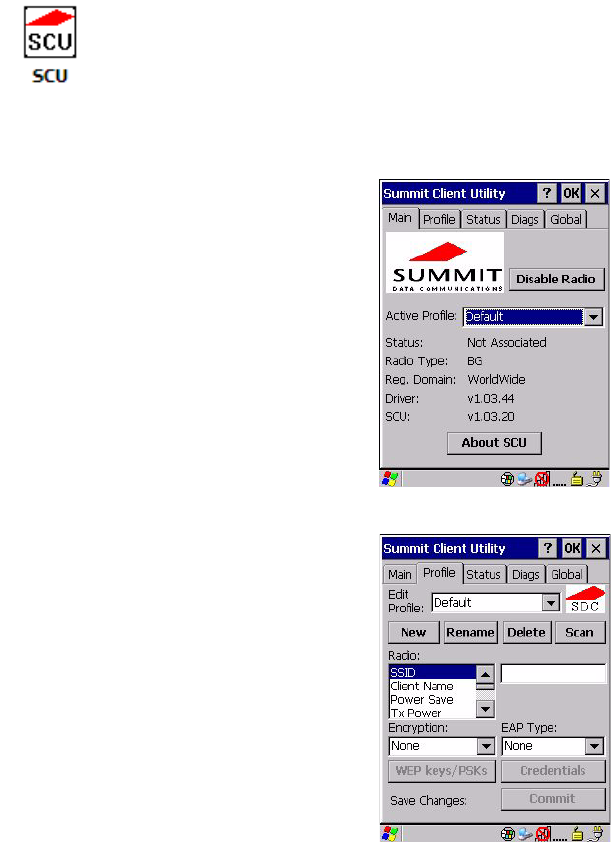Select the Main tab above the Summit logo
The width and height of the screenshot is (611, 842).
(x=400, y=218)
